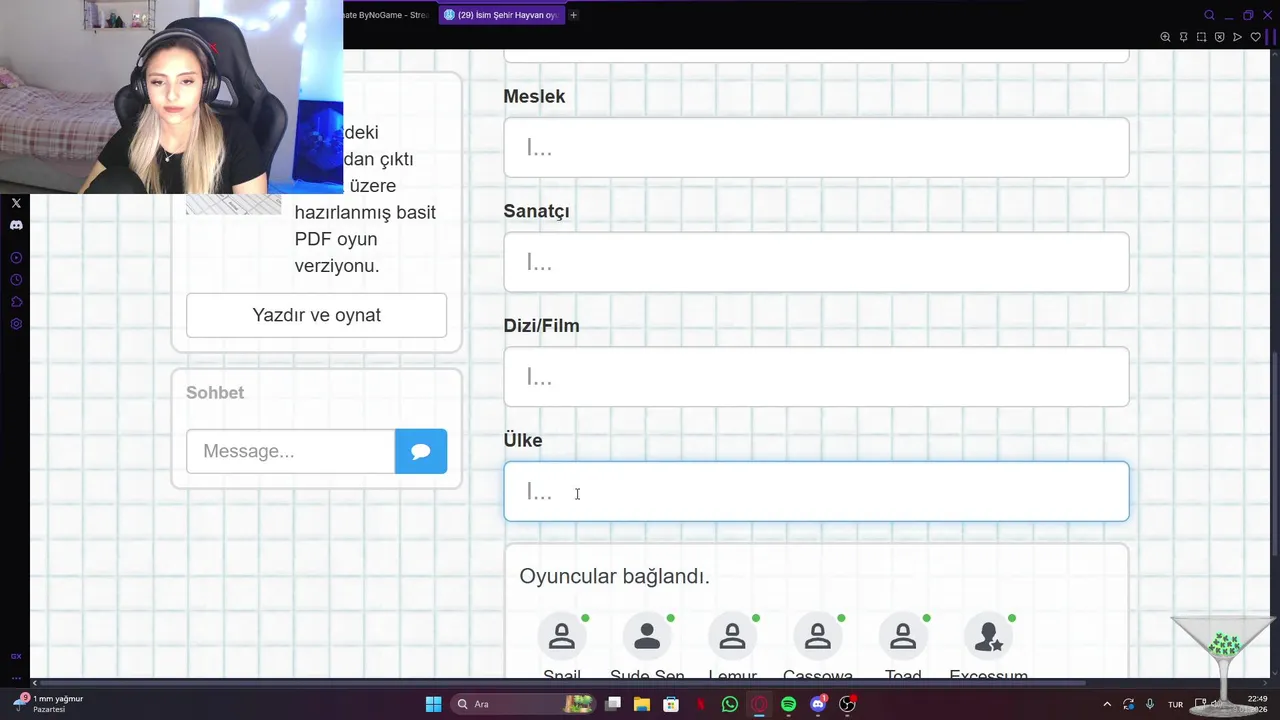Focus the Message chat input field
This screenshot has width=1280, height=720.
tap(291, 451)
